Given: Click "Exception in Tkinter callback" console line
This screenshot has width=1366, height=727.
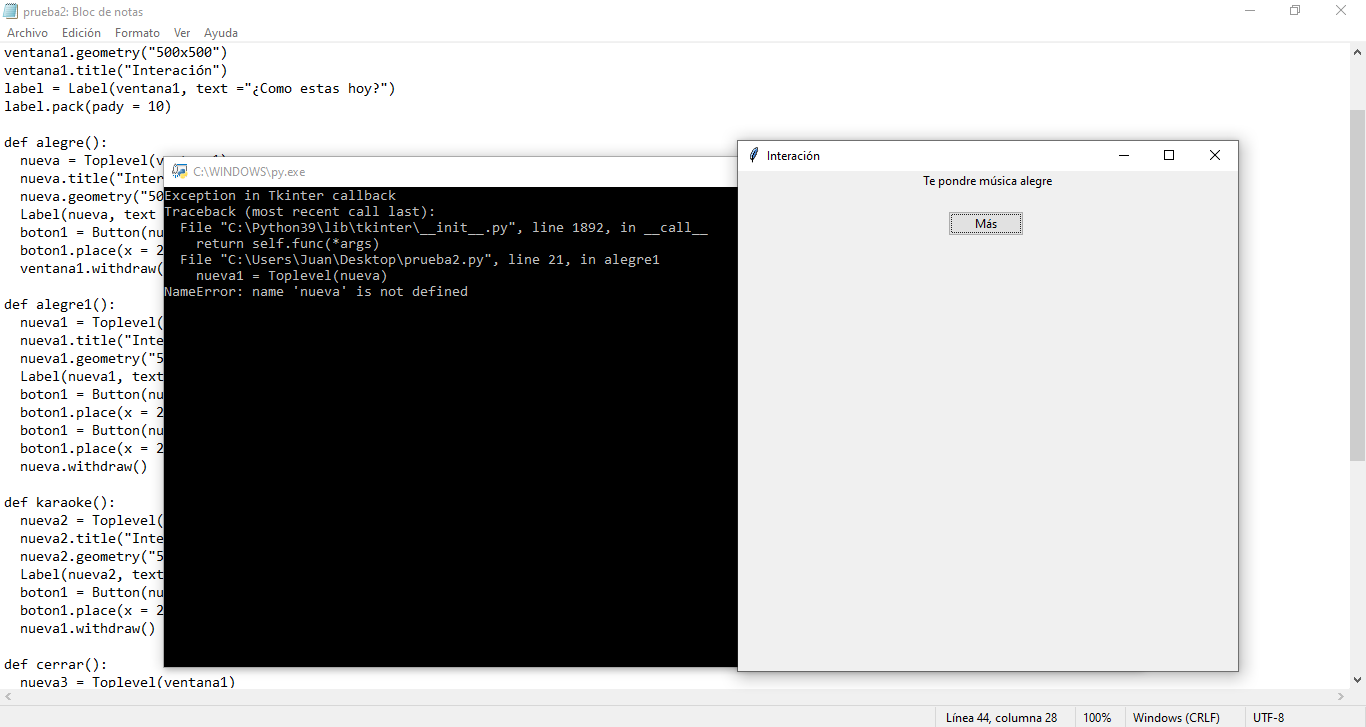Looking at the screenshot, I should (x=280, y=196).
